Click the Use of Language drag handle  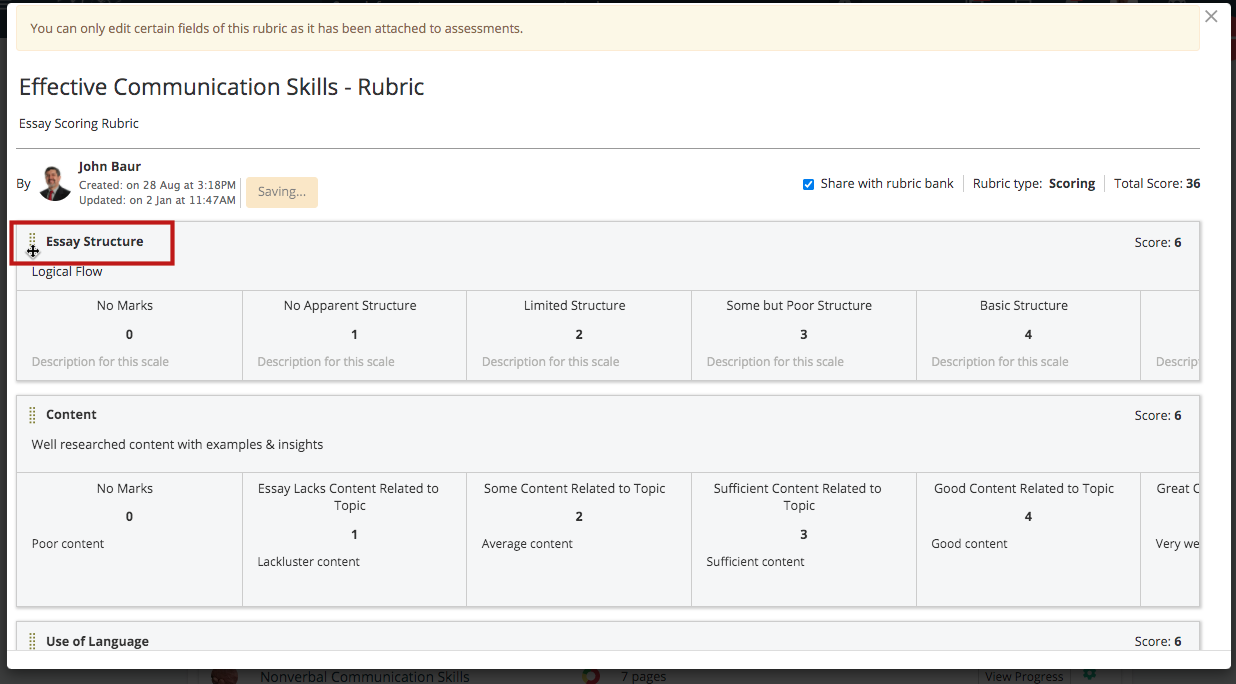(32, 641)
